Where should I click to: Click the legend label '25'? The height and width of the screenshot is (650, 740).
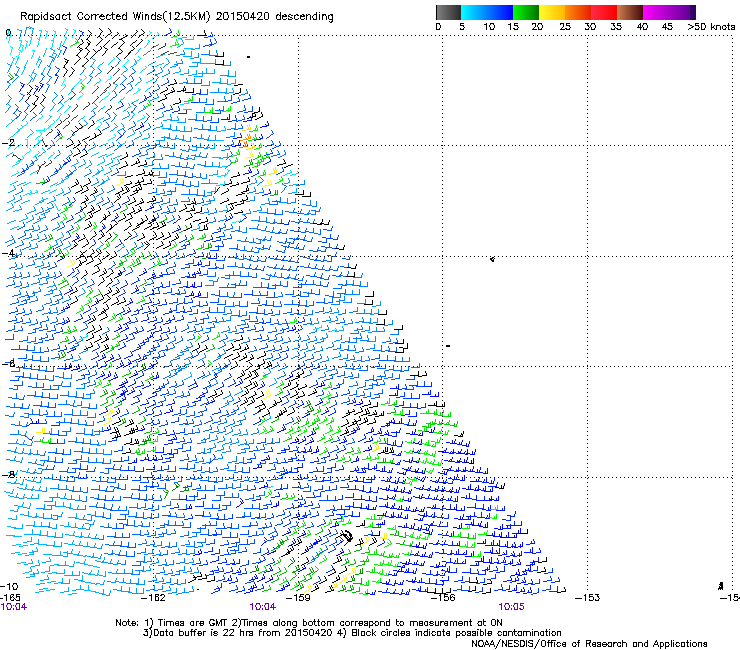(x=565, y=27)
